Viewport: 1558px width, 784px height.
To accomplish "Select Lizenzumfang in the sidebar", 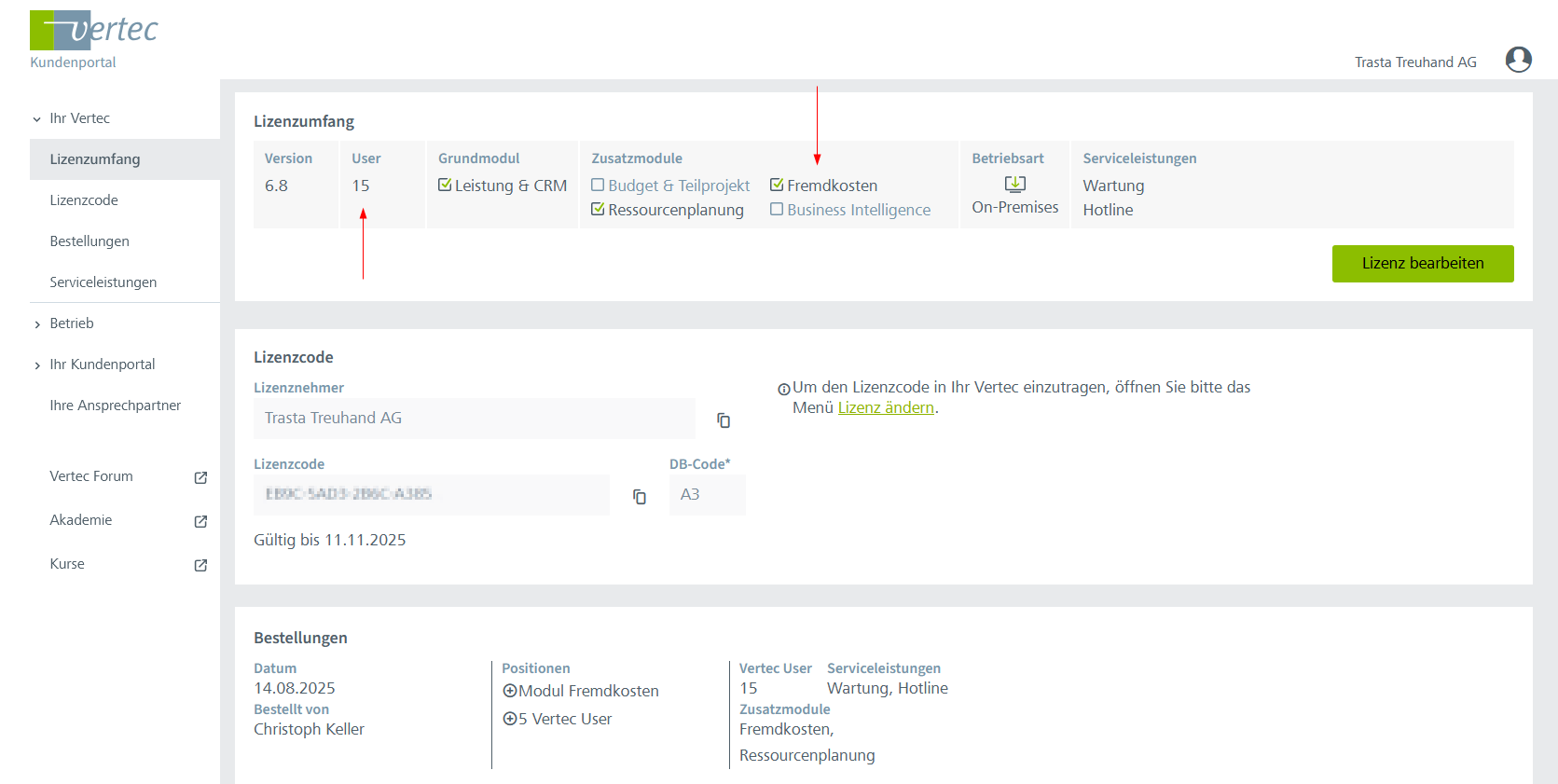I will pos(125,159).
